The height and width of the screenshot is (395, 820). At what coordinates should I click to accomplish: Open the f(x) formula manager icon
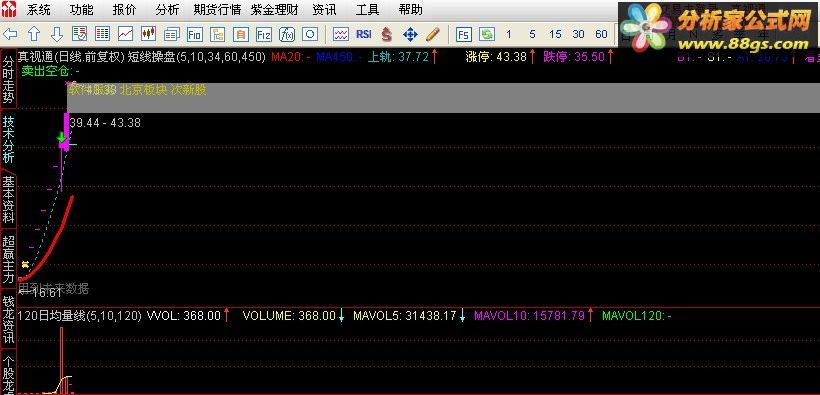pos(287,35)
